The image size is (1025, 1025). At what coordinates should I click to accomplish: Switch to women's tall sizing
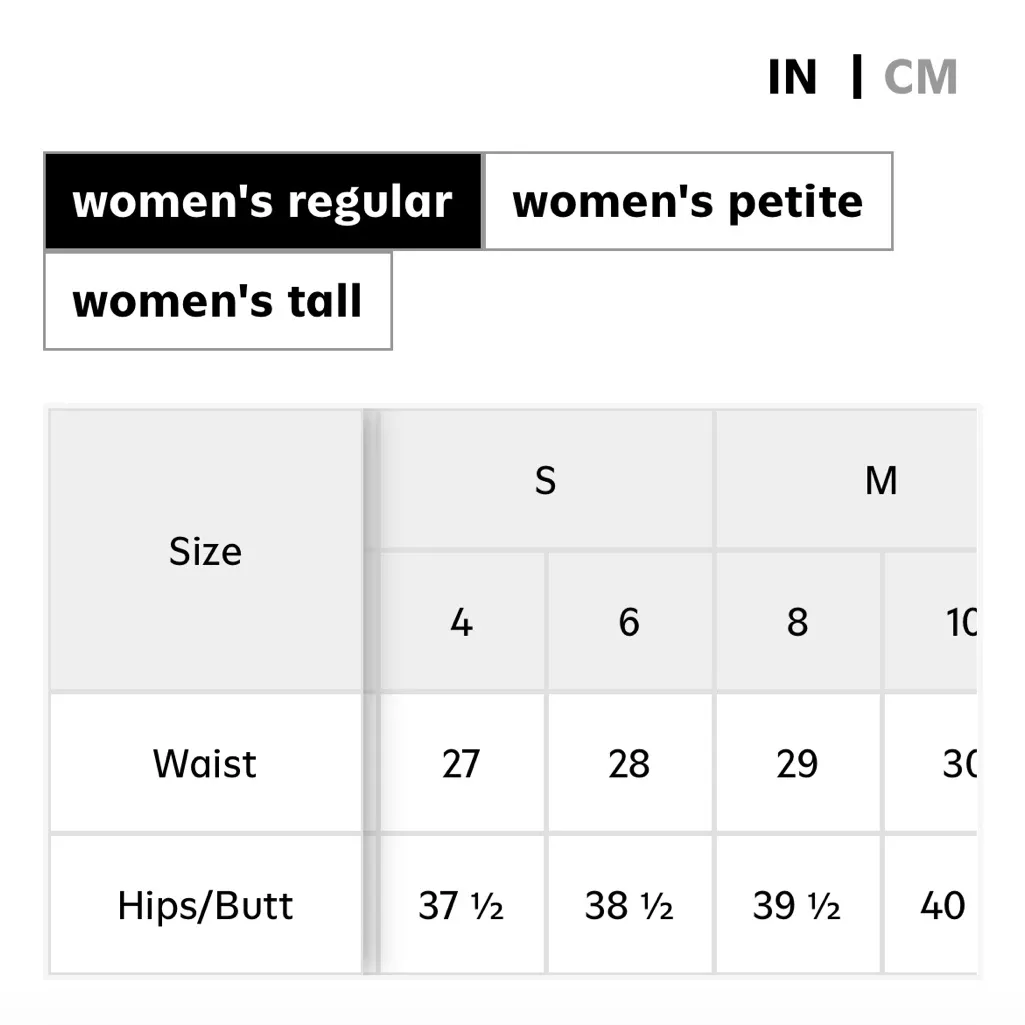[x=217, y=301]
